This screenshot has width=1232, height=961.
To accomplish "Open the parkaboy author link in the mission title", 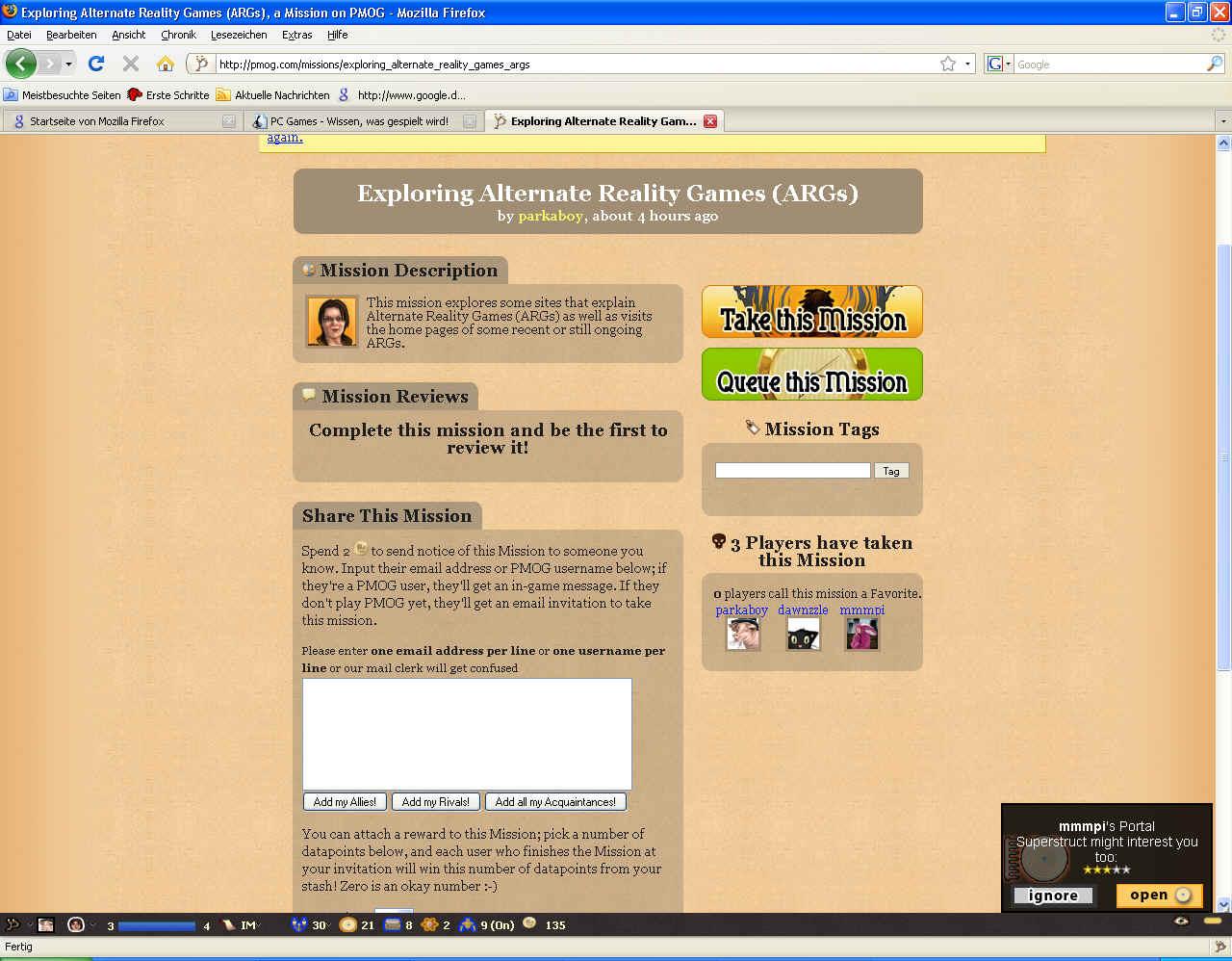I will point(551,216).
